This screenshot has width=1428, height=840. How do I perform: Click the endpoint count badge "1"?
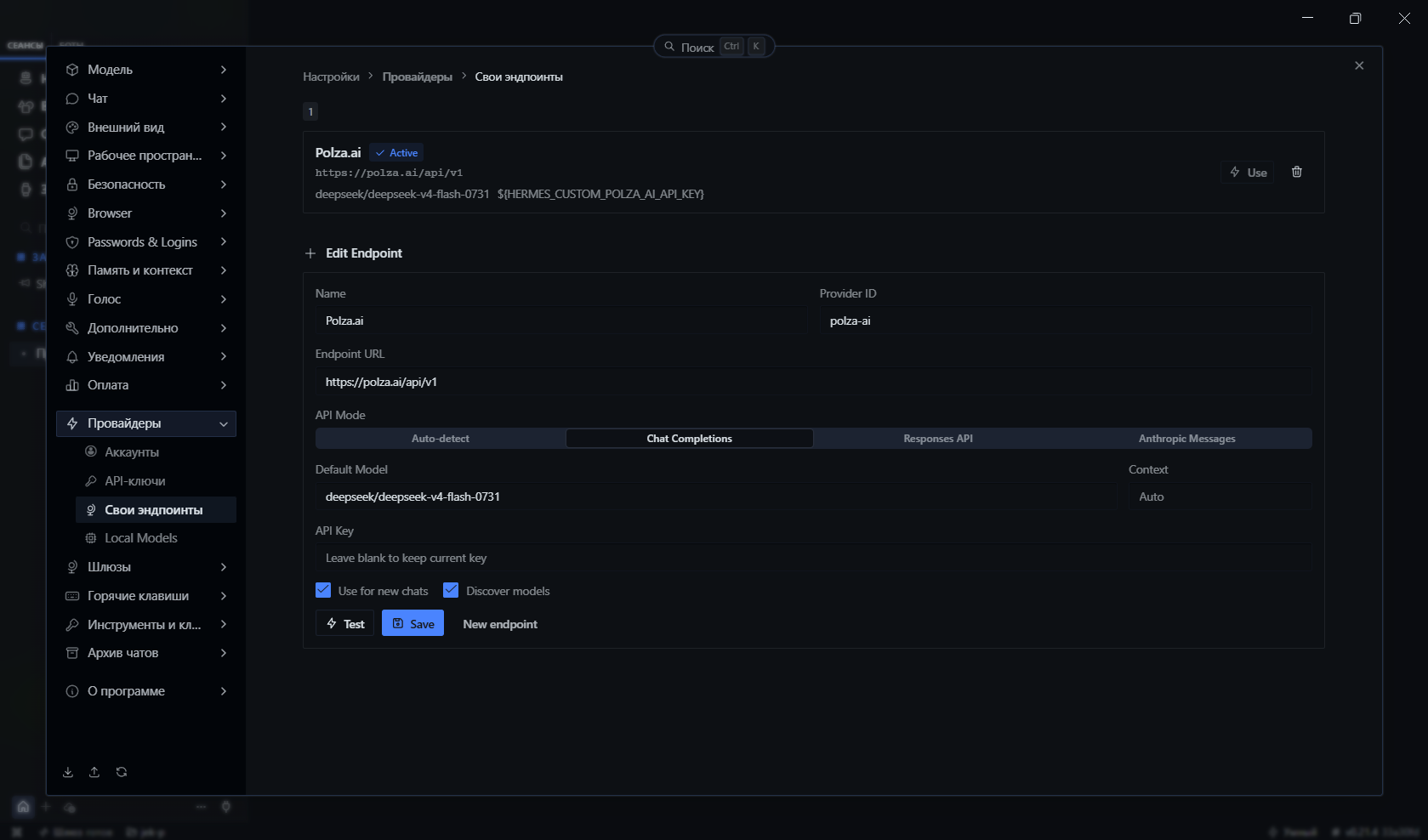[x=310, y=111]
